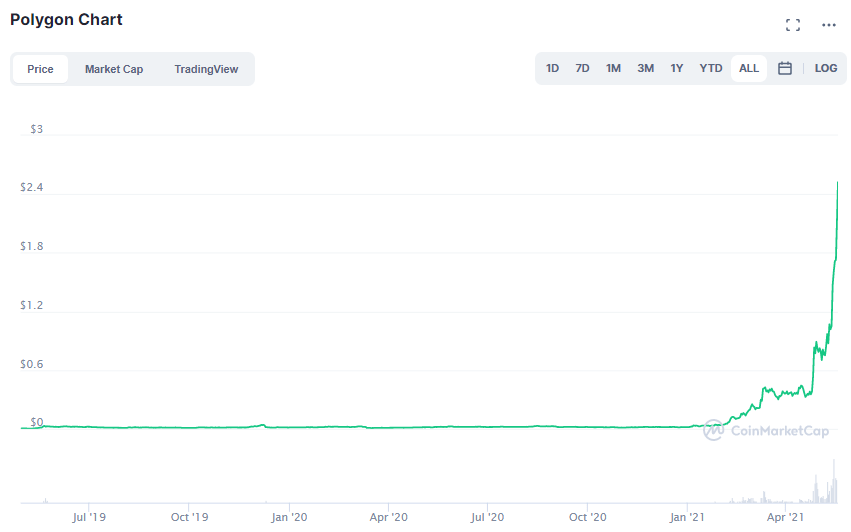This screenshot has width=851, height=532.
Task: Click the Oct '19 date axis label
Action: (x=189, y=517)
